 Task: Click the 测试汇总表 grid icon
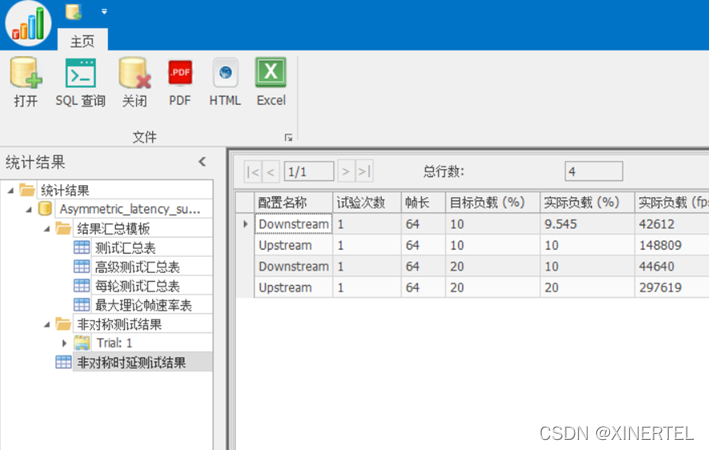81,247
